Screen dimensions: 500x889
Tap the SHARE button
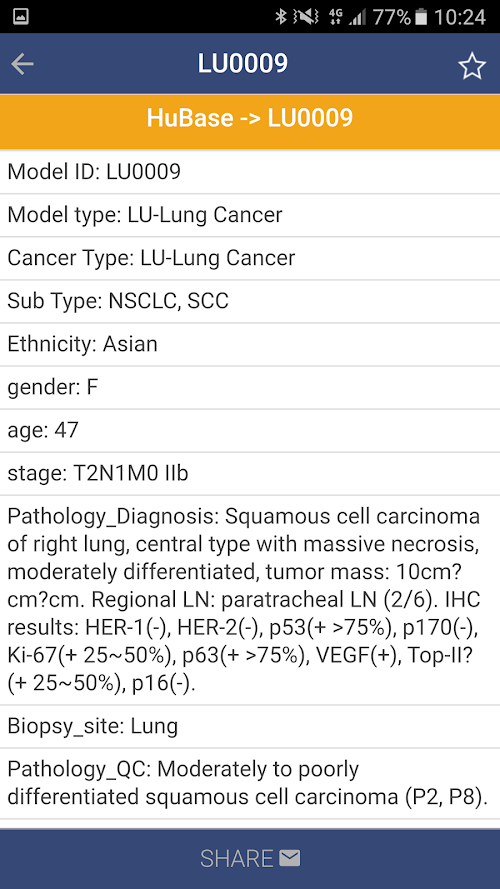point(250,858)
